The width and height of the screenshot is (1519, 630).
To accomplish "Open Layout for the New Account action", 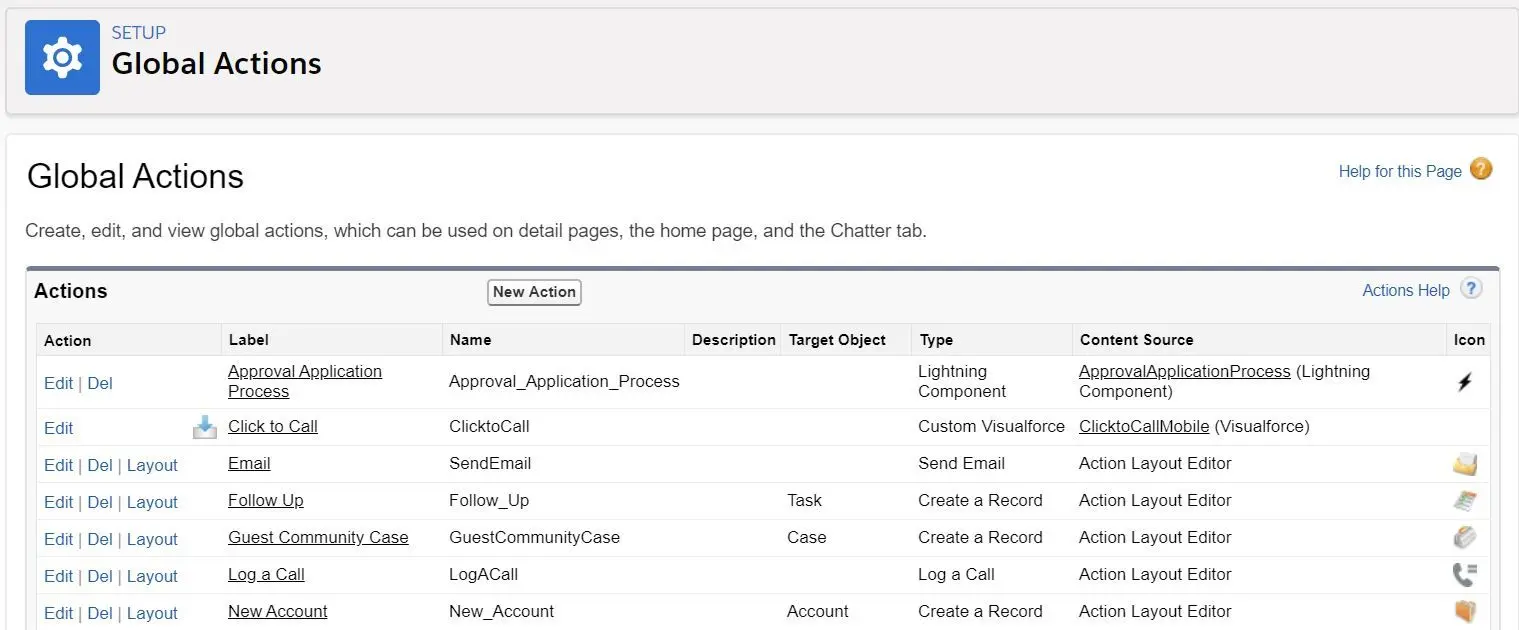I will point(152,613).
